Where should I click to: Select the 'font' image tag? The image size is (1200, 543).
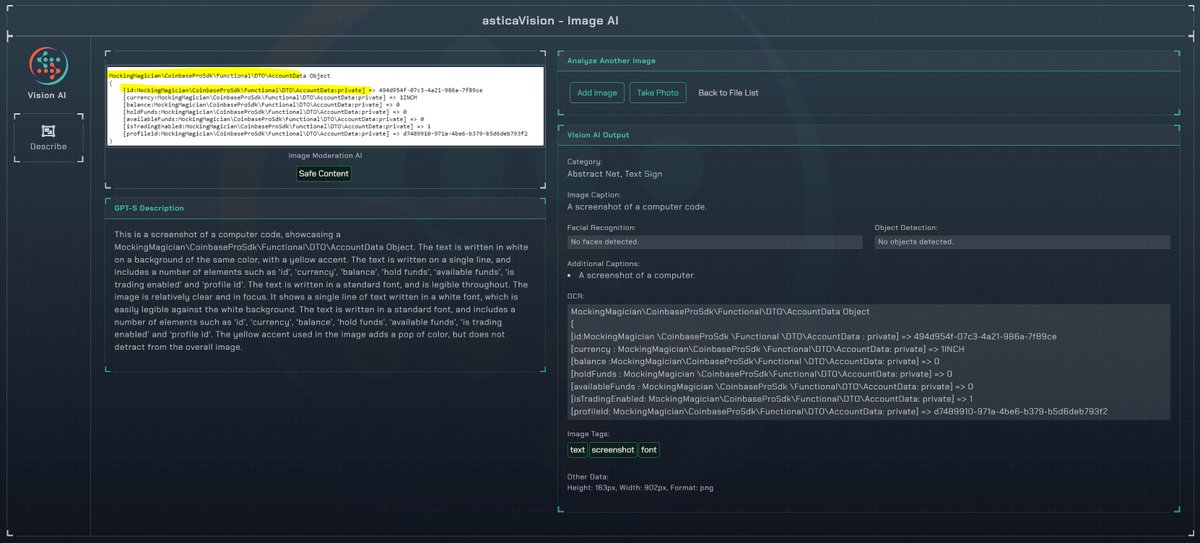pyautogui.click(x=650, y=450)
